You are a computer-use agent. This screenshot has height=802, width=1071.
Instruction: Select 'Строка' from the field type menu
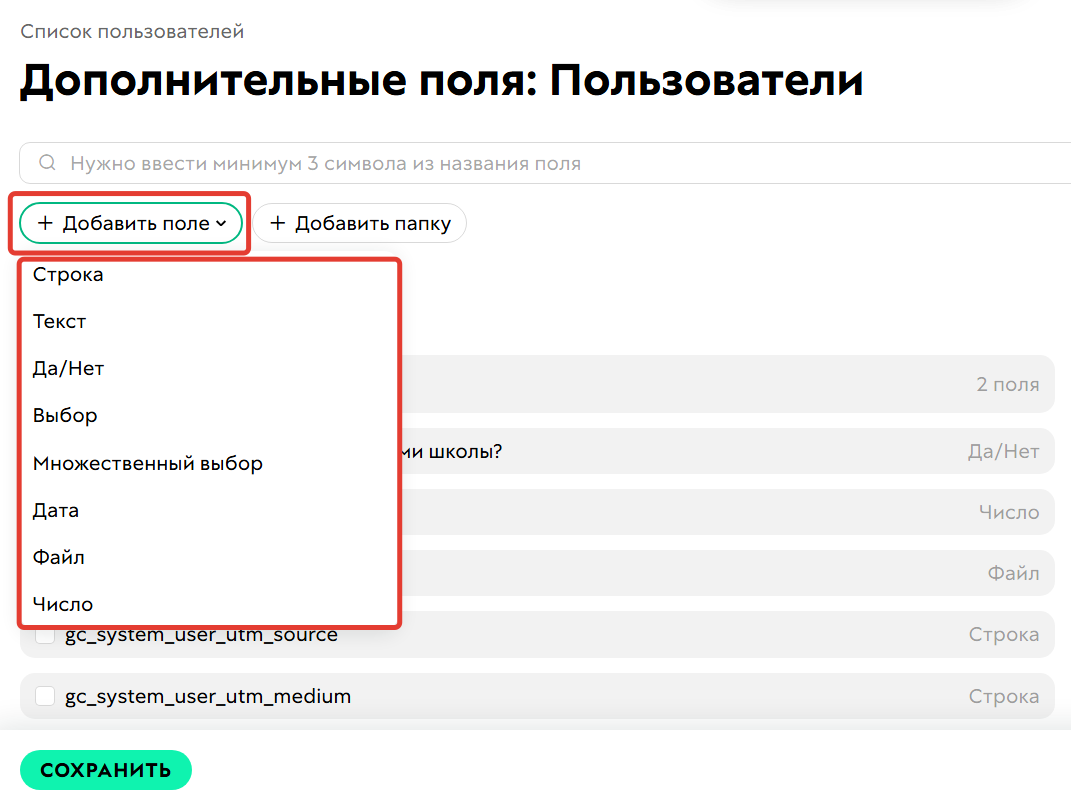click(68, 275)
